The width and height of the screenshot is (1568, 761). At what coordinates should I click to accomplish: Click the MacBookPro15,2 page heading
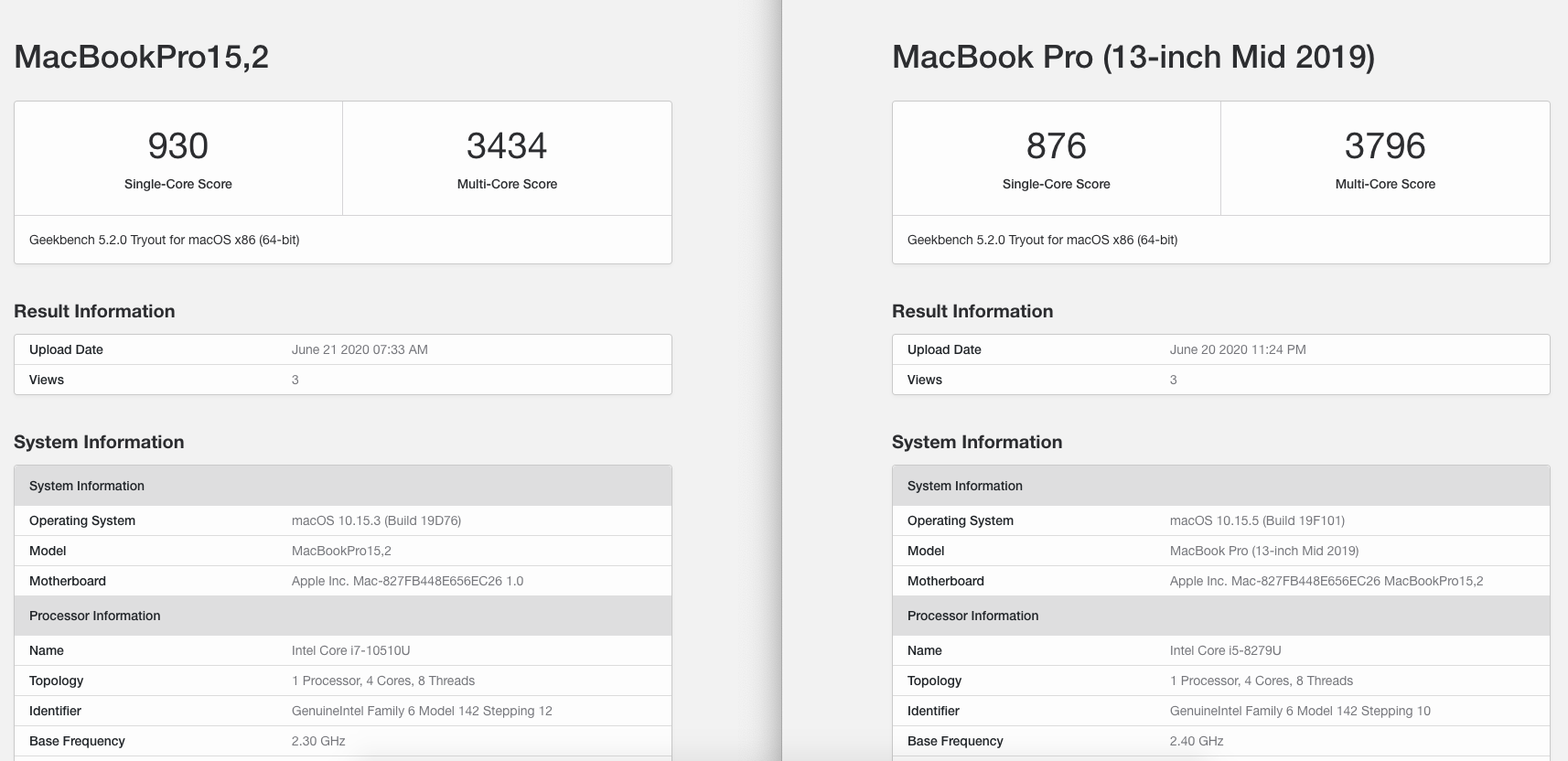click(x=142, y=58)
